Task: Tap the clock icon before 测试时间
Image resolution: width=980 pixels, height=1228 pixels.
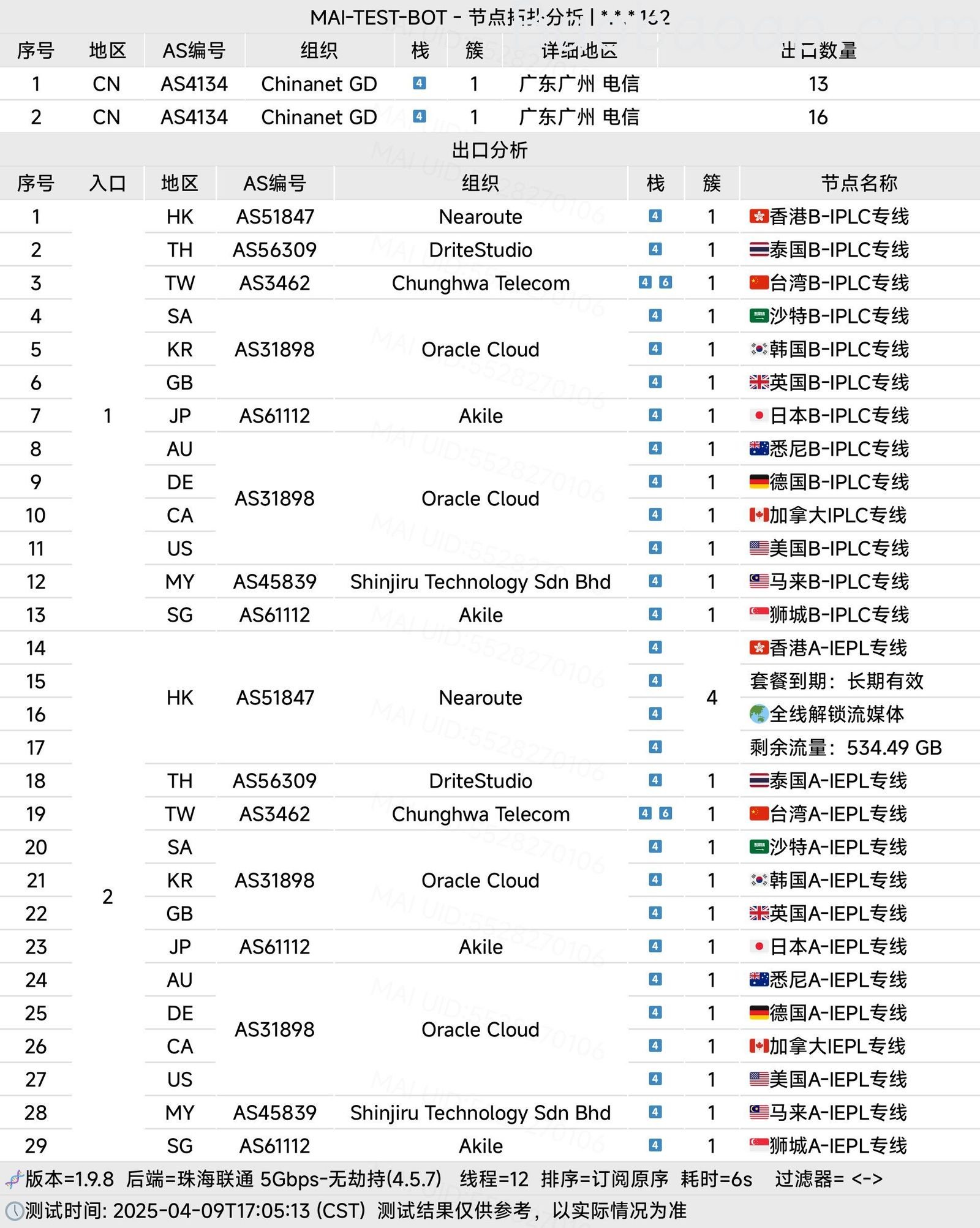Action: (x=14, y=1211)
